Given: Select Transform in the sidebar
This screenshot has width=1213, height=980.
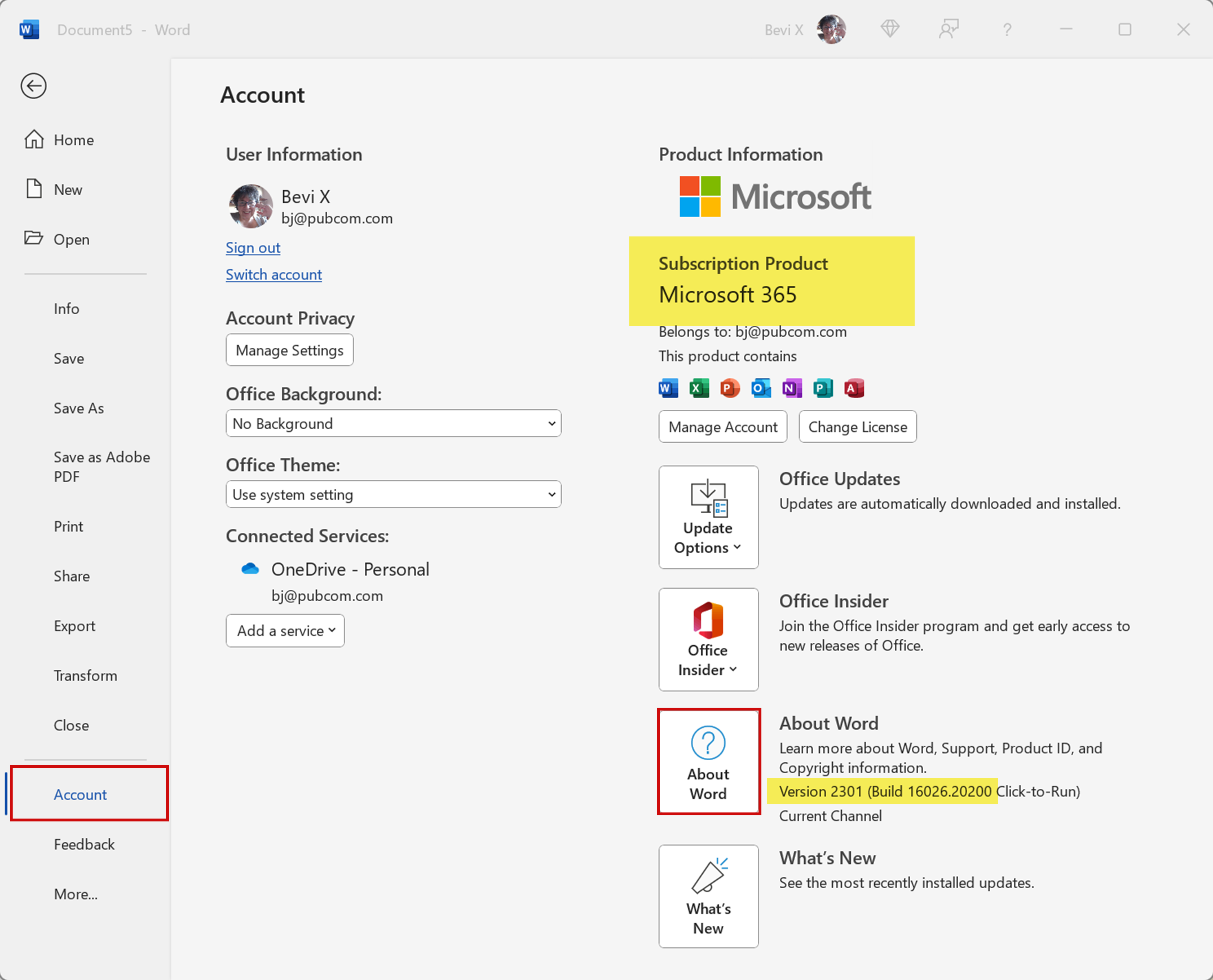Looking at the screenshot, I should (x=85, y=676).
